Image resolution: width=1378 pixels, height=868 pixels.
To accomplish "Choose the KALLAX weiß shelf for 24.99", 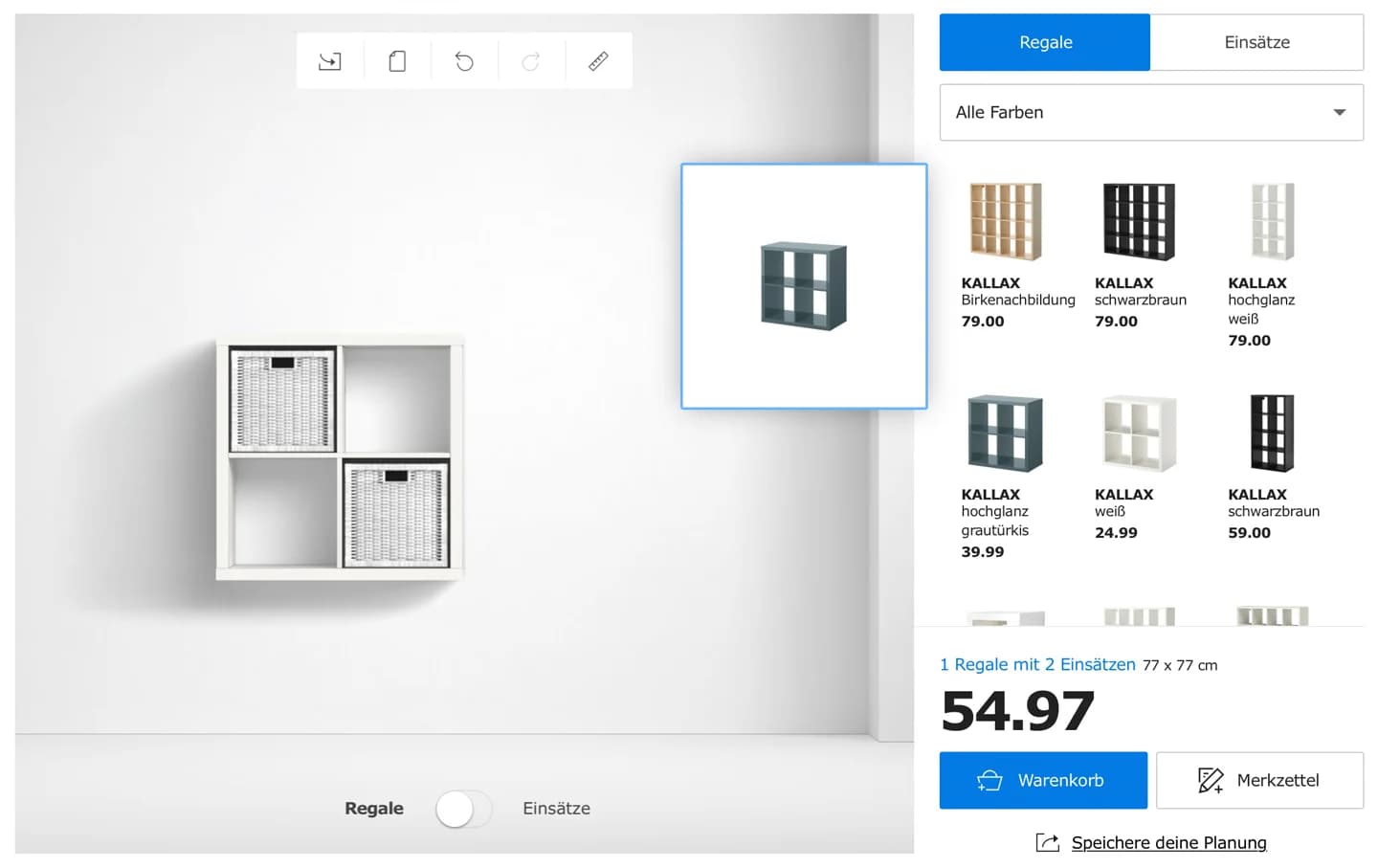I will click(1138, 434).
